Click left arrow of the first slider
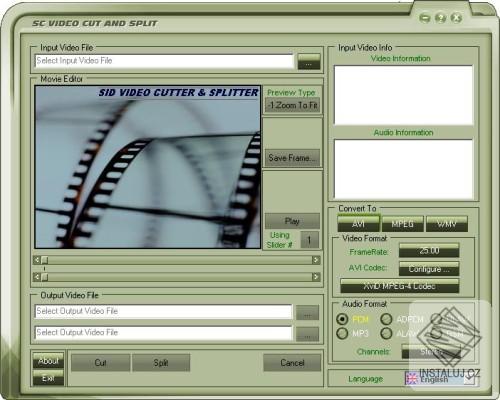This screenshot has width=500, height=400. click(x=37, y=260)
